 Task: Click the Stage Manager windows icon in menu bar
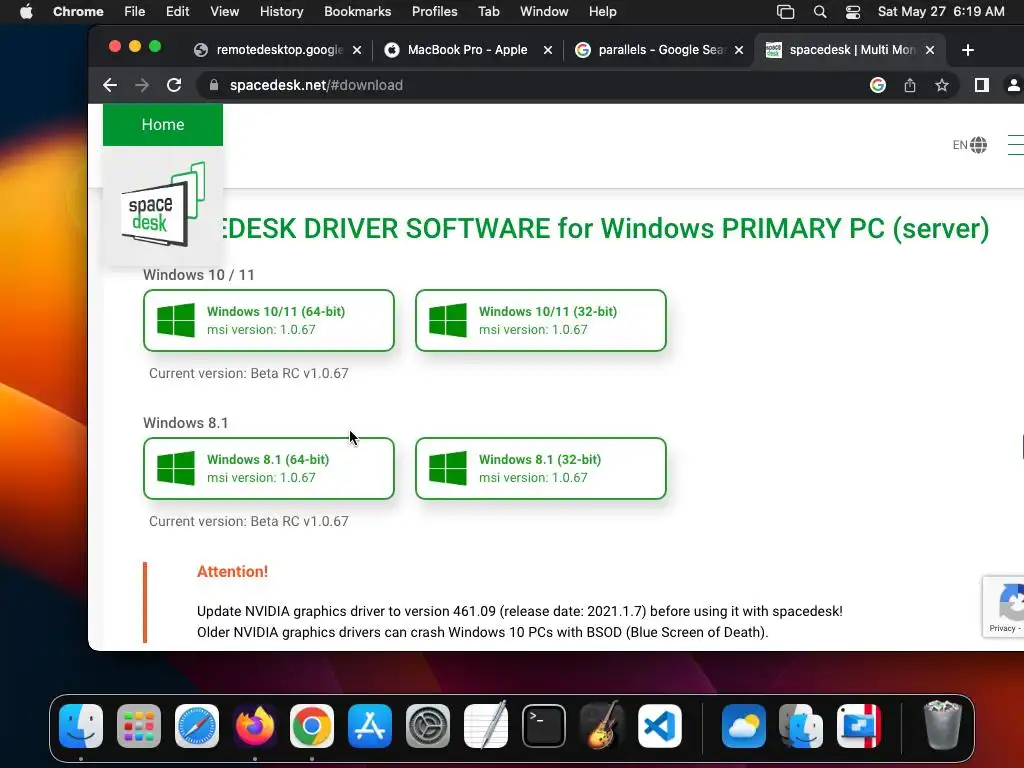click(785, 12)
